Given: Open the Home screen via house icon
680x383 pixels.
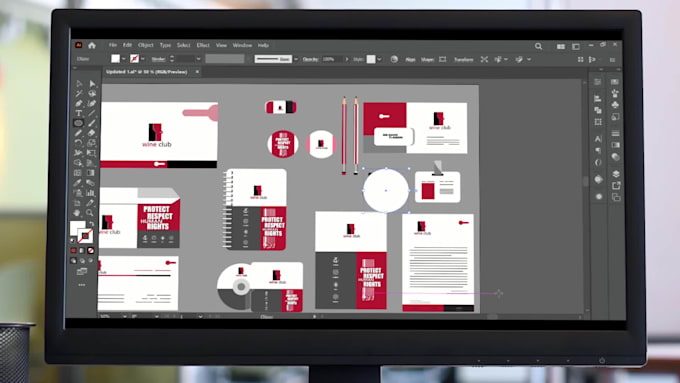Looking at the screenshot, I should pyautogui.click(x=92, y=45).
